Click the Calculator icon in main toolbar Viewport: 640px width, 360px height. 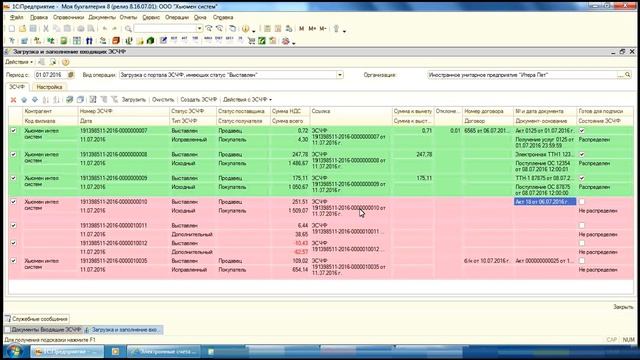[x=267, y=29]
